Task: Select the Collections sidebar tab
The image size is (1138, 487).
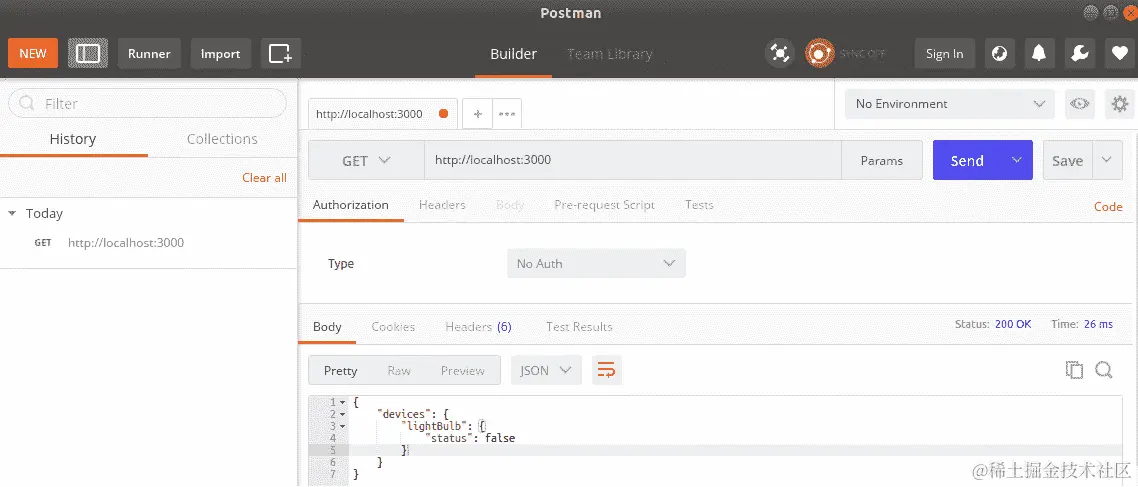Action: (222, 139)
